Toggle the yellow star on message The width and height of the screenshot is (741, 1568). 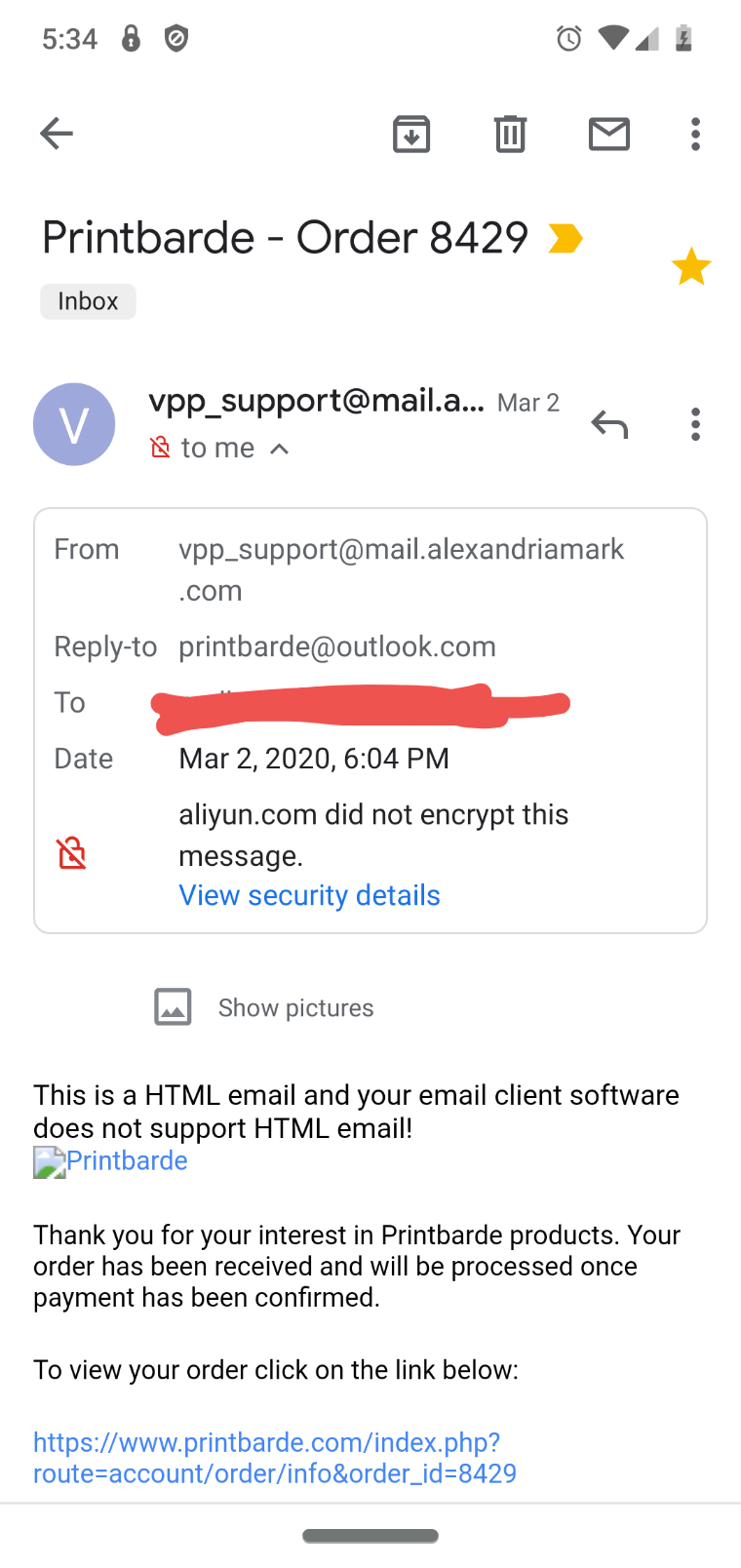691,266
